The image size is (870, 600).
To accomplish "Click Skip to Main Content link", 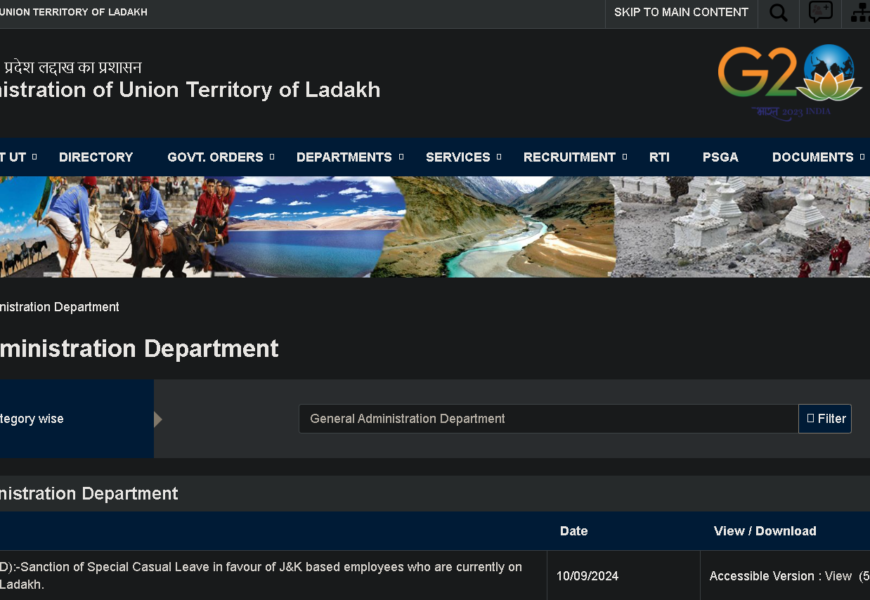I will 681,13.
